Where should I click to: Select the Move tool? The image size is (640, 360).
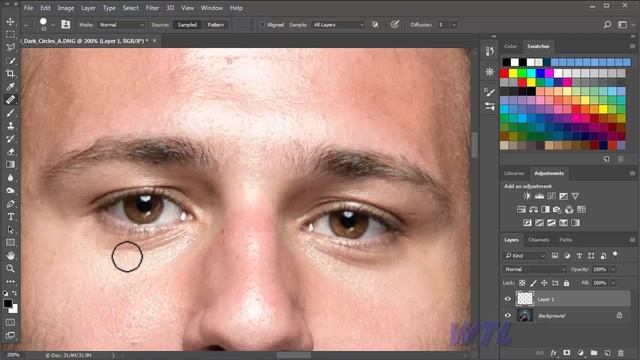[11, 22]
